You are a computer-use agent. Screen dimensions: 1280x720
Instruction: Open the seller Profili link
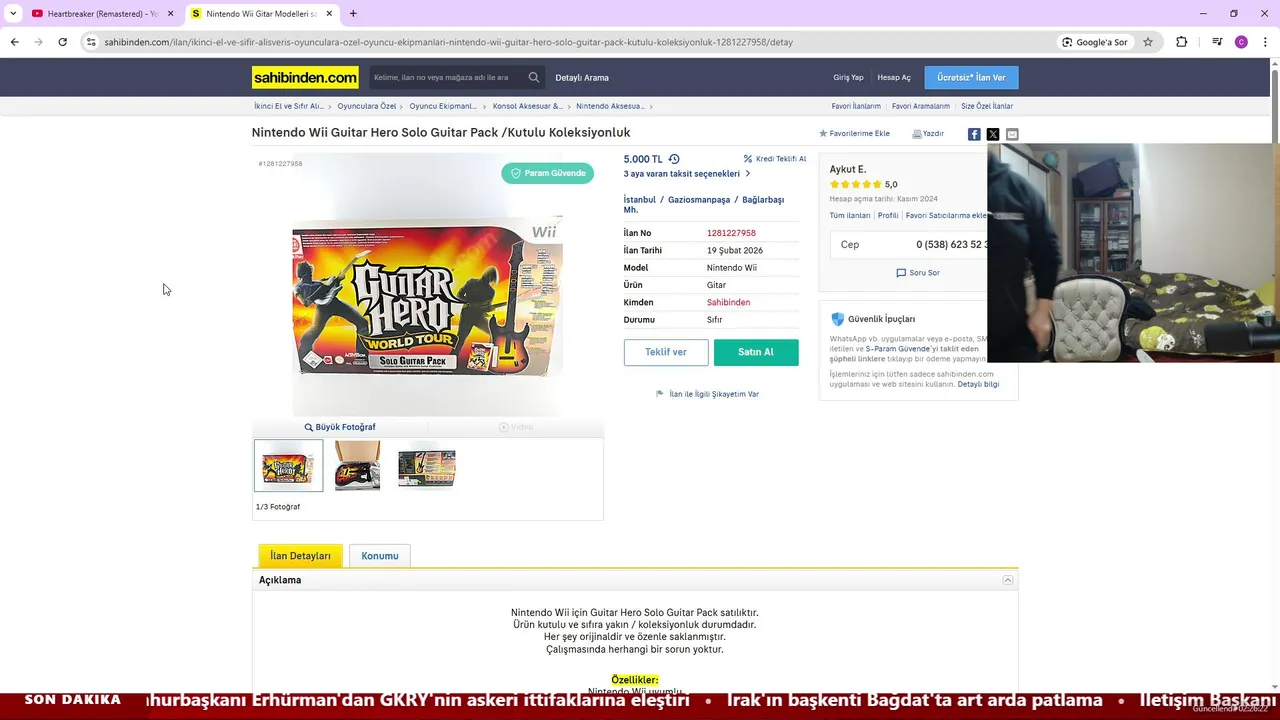[888, 215]
